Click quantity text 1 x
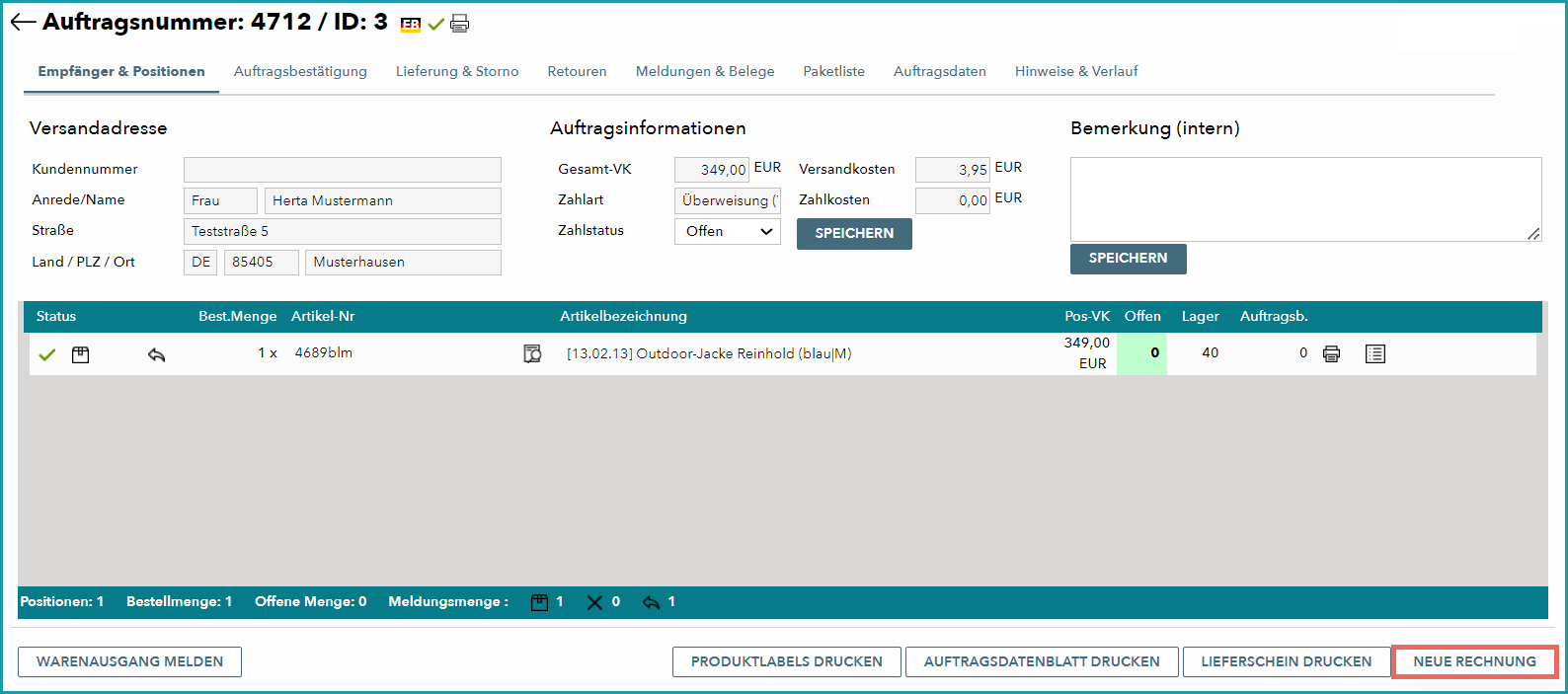Image resolution: width=1568 pixels, height=694 pixels. (x=268, y=353)
